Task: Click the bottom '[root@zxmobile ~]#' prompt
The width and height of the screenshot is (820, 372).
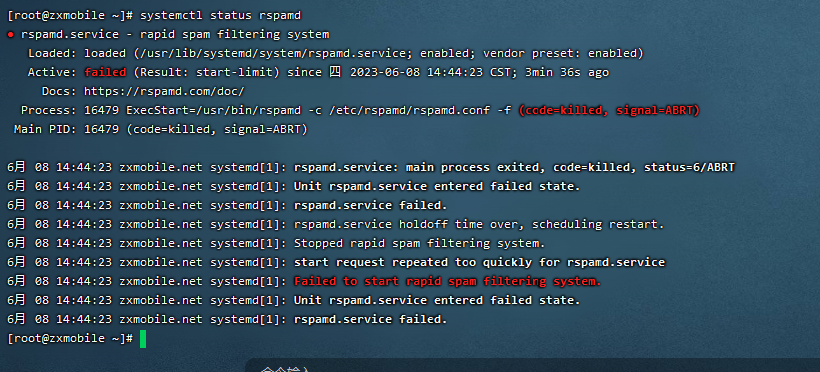Action: click(x=70, y=339)
